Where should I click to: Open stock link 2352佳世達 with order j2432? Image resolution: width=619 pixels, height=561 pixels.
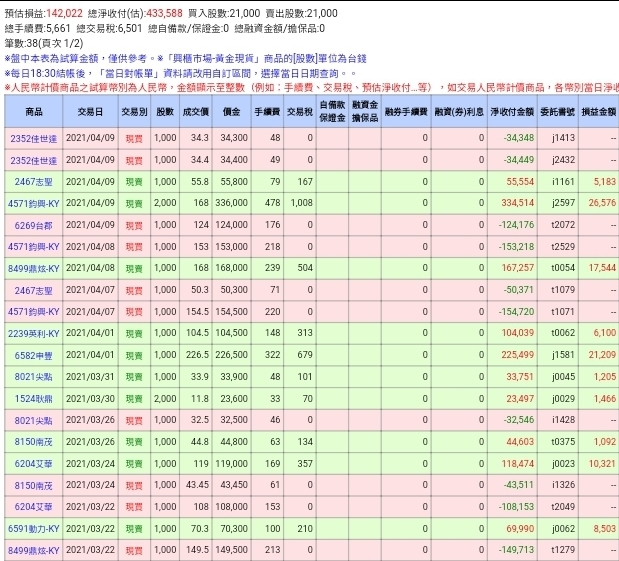pyautogui.click(x=34, y=161)
